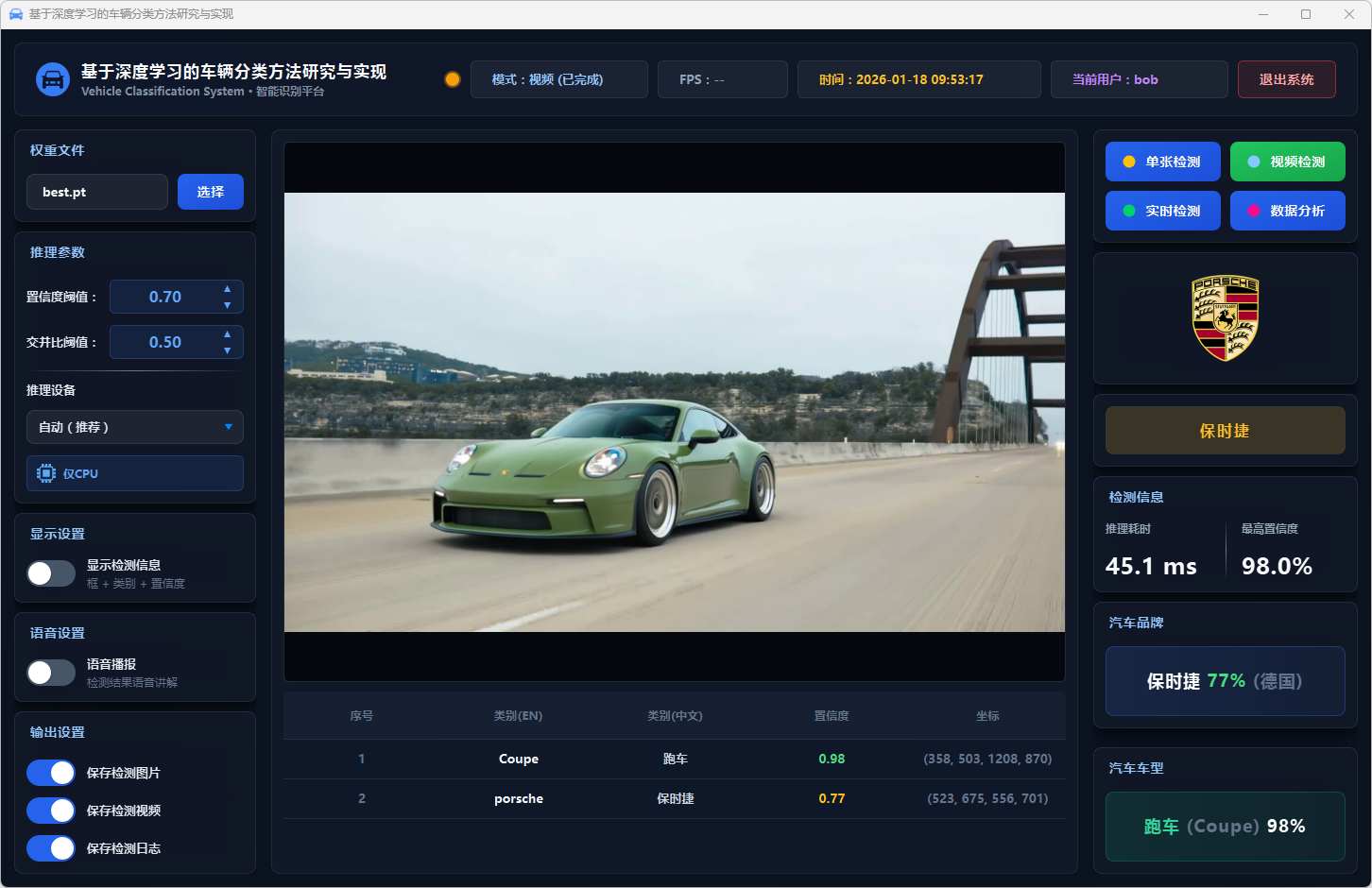This screenshot has height=888, width=1372.
Task: Click row number 1 in results table
Action: coord(362,759)
